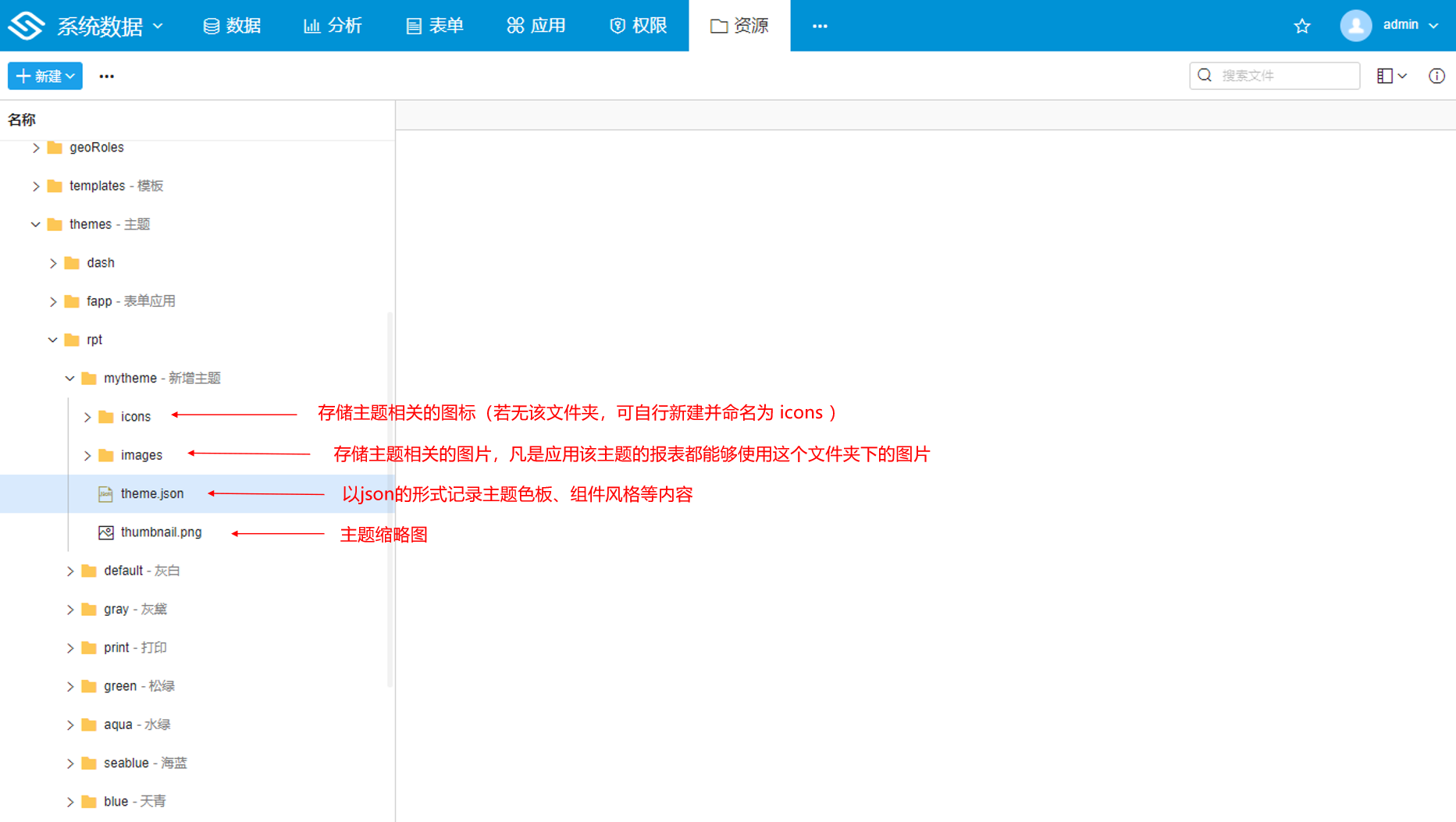Viewport: 1456px width, 822px height.
Task: Switch to the 数据 tab
Action: pos(232,26)
